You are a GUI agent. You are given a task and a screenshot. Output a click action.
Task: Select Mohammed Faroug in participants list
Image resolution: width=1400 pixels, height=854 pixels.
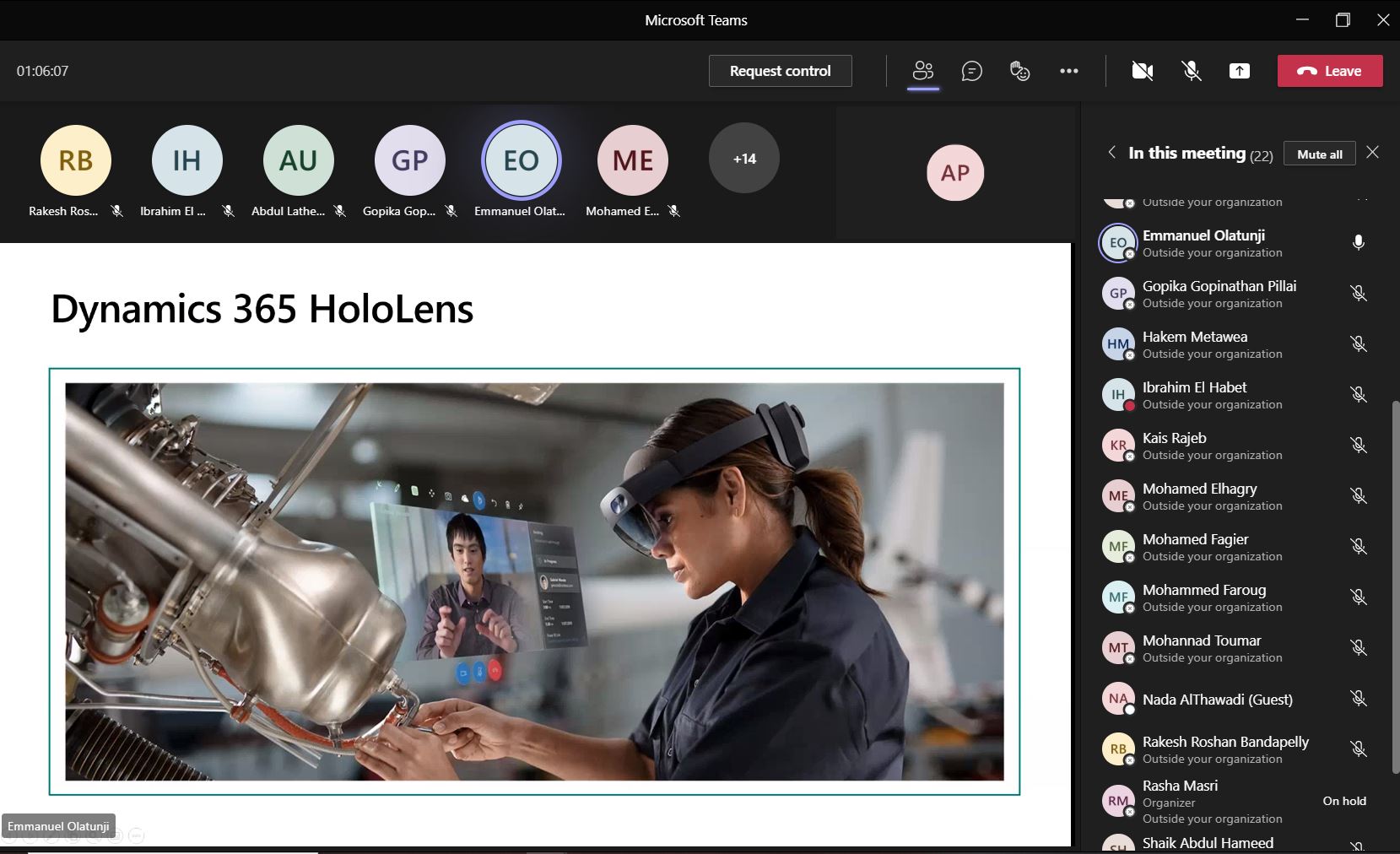tap(1235, 597)
